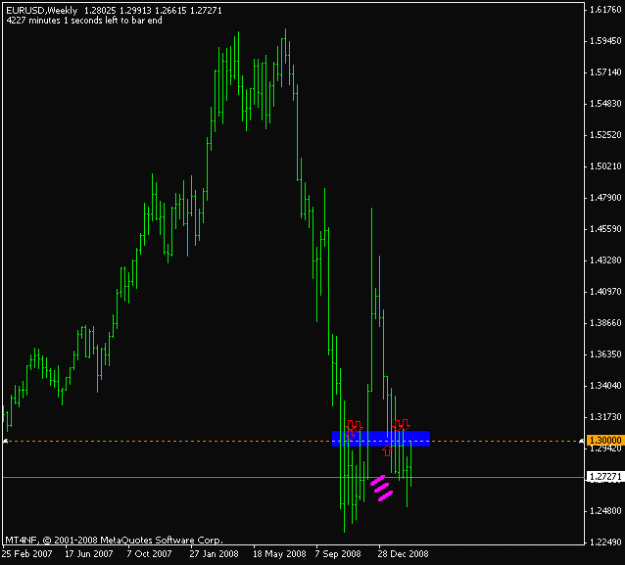Click price axis label 1.45590
The height and width of the screenshot is (565, 625).
(605, 229)
